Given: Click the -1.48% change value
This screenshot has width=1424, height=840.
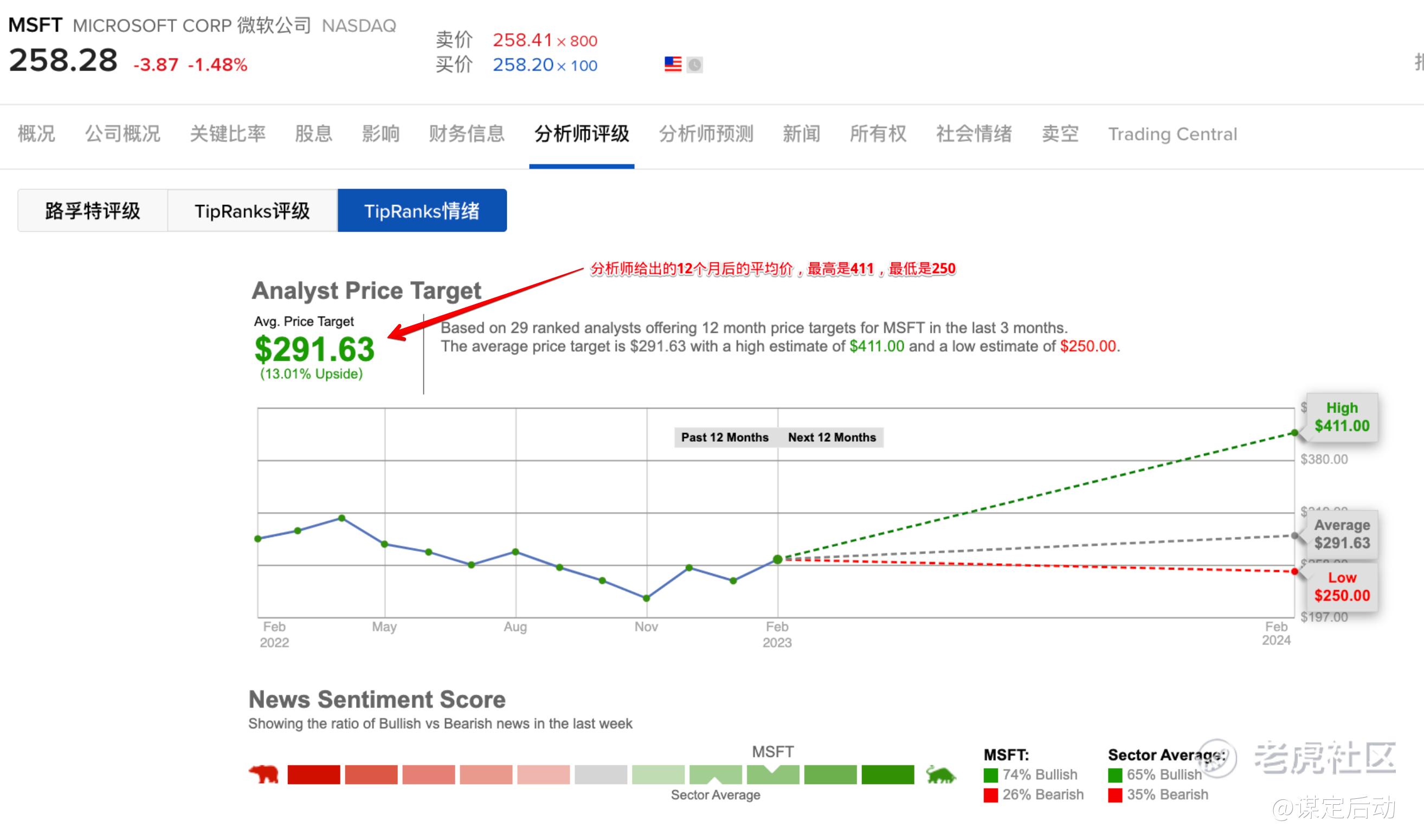Looking at the screenshot, I should pyautogui.click(x=217, y=65).
